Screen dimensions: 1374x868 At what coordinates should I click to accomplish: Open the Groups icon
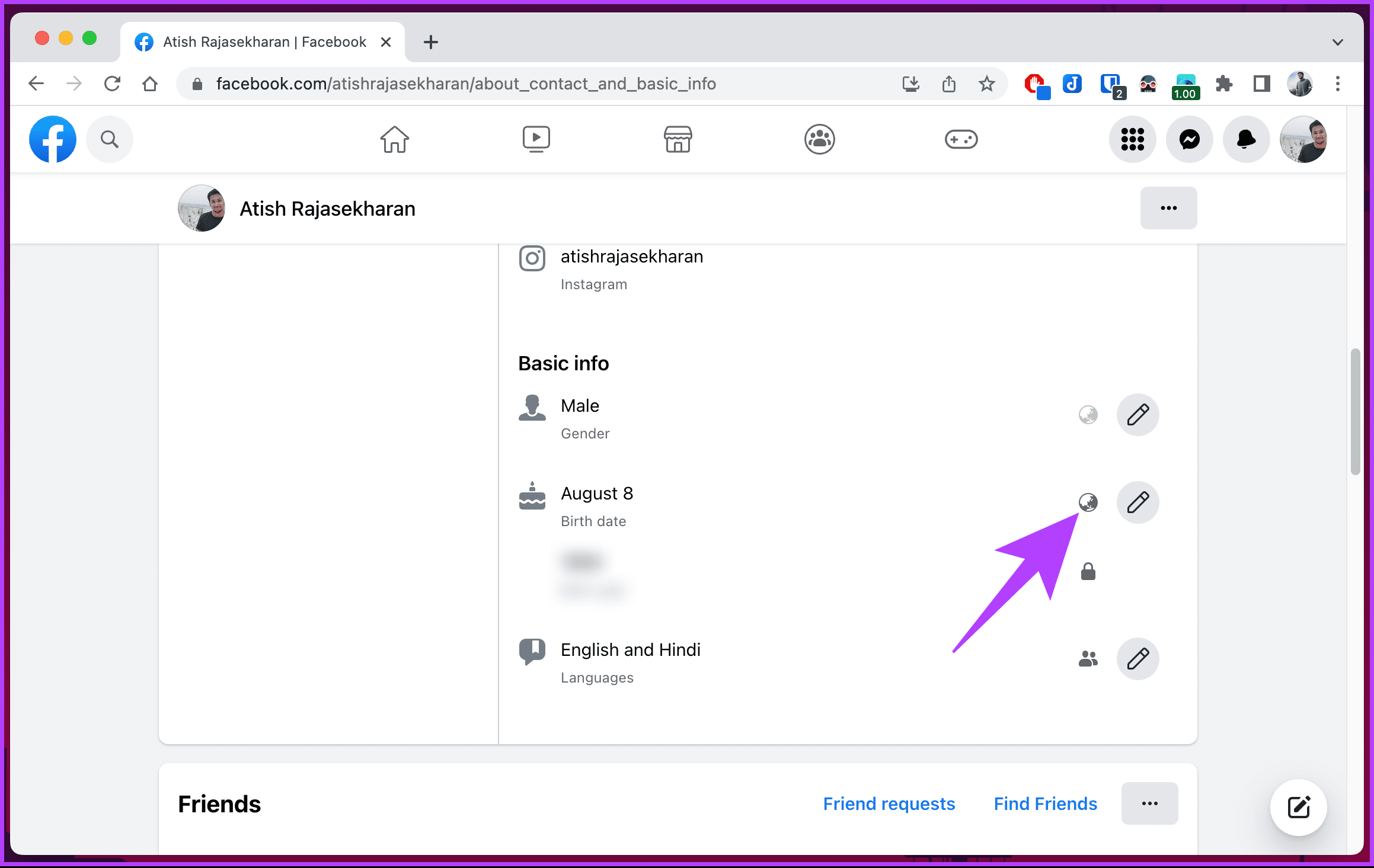point(820,139)
